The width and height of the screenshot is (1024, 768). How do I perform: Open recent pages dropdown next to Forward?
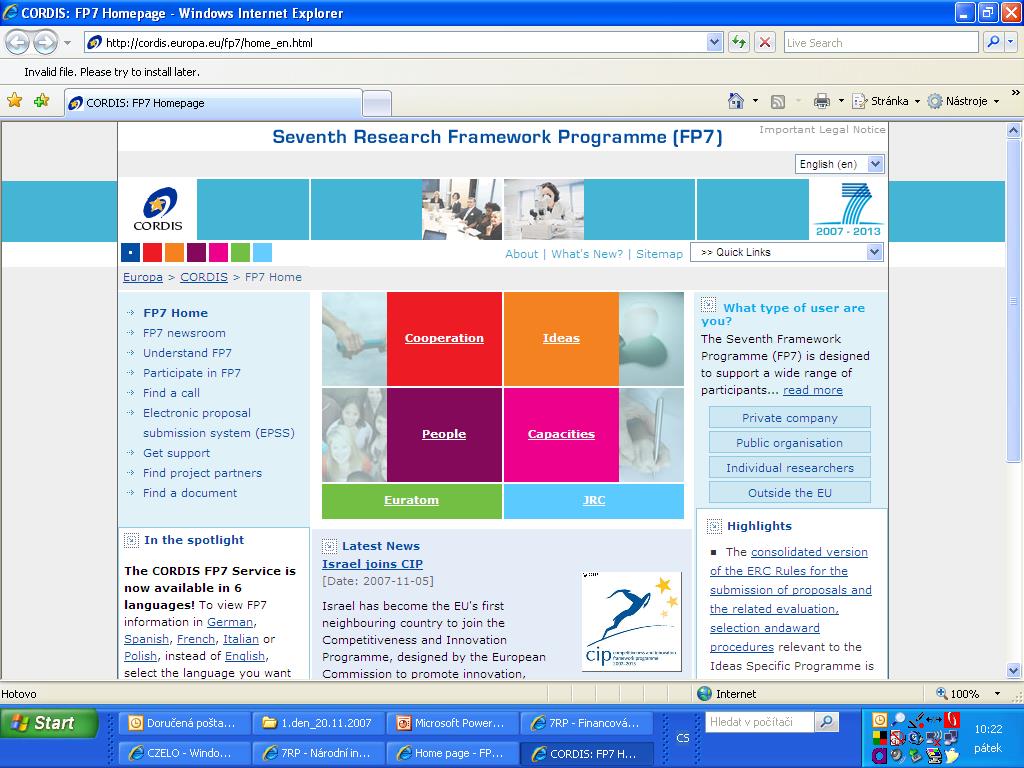point(67,43)
